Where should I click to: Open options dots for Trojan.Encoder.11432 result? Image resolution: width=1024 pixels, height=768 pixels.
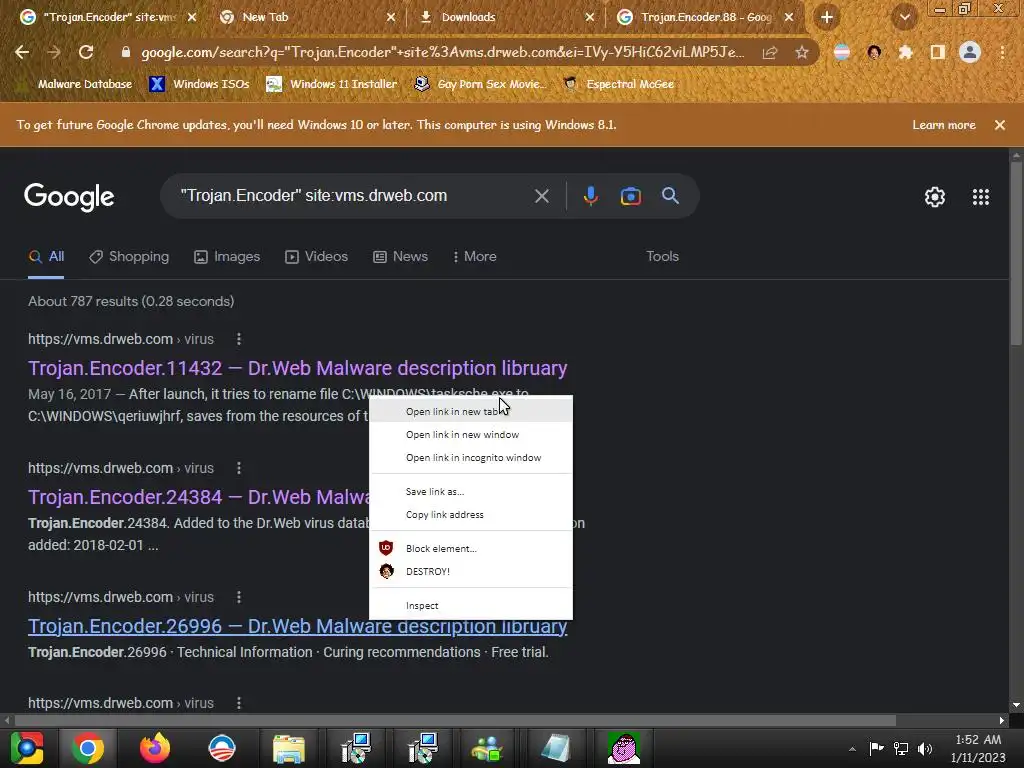(x=239, y=339)
